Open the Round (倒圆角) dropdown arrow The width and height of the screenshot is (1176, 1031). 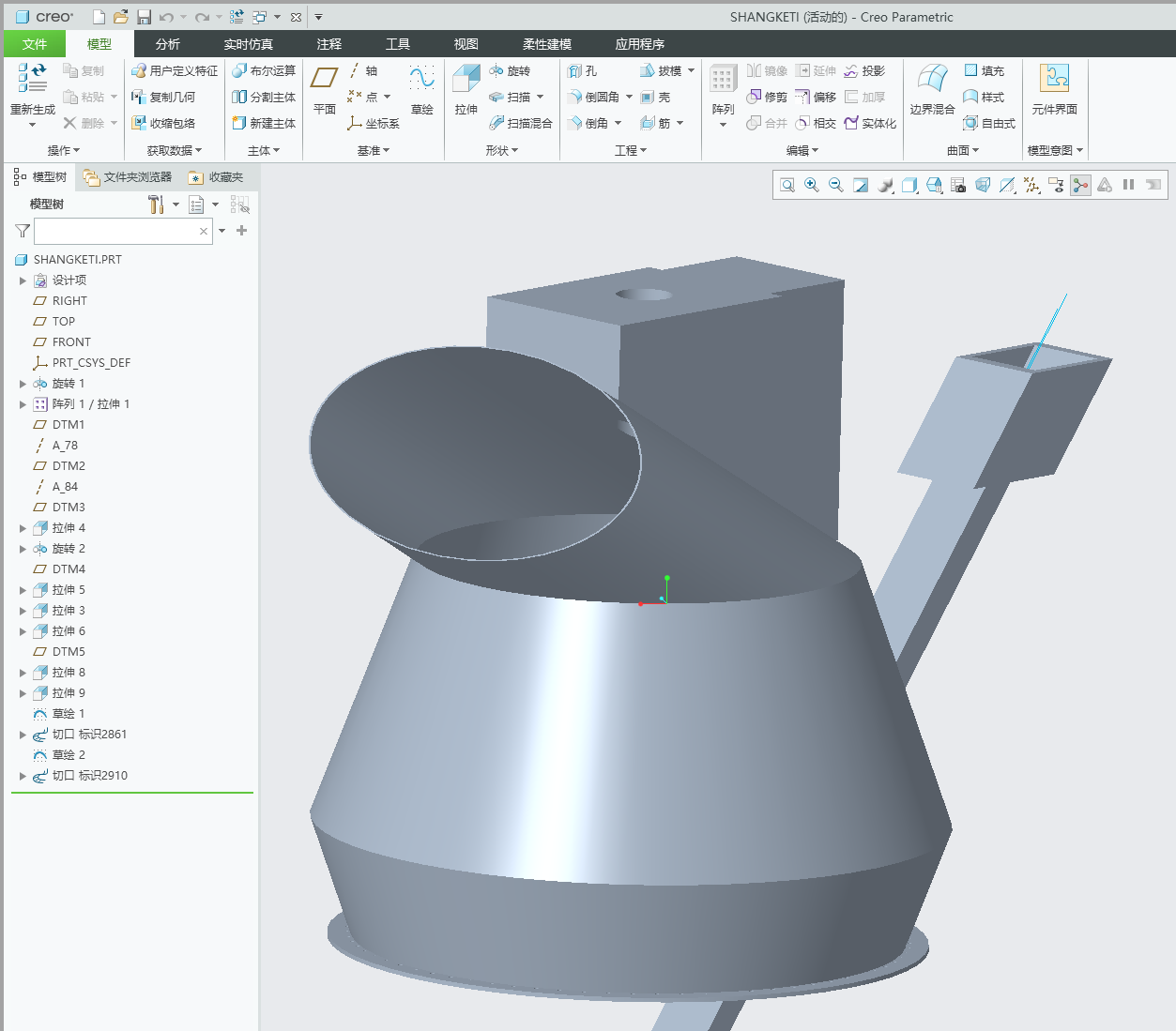[x=629, y=98]
